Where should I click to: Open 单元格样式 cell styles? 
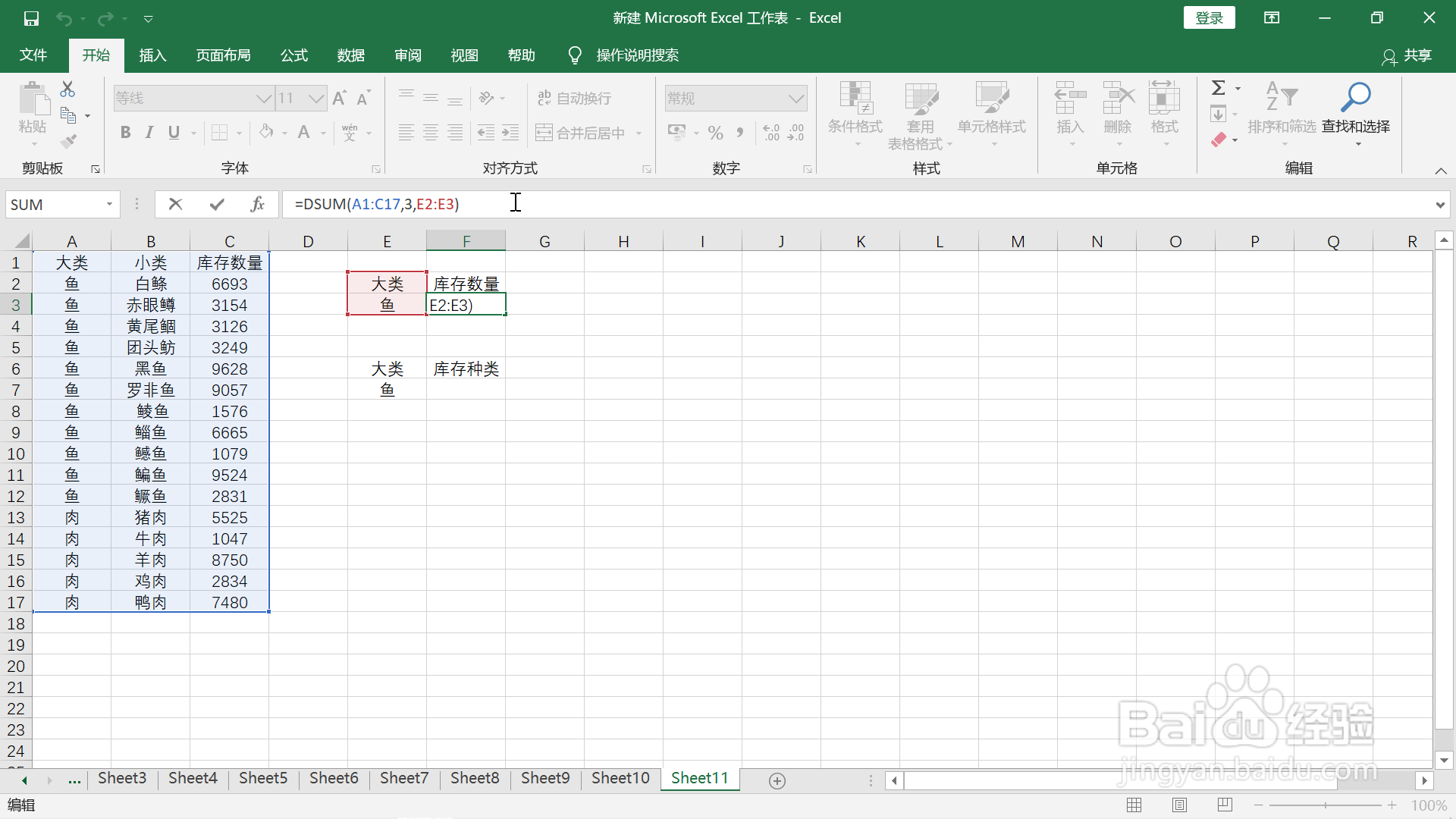click(992, 114)
